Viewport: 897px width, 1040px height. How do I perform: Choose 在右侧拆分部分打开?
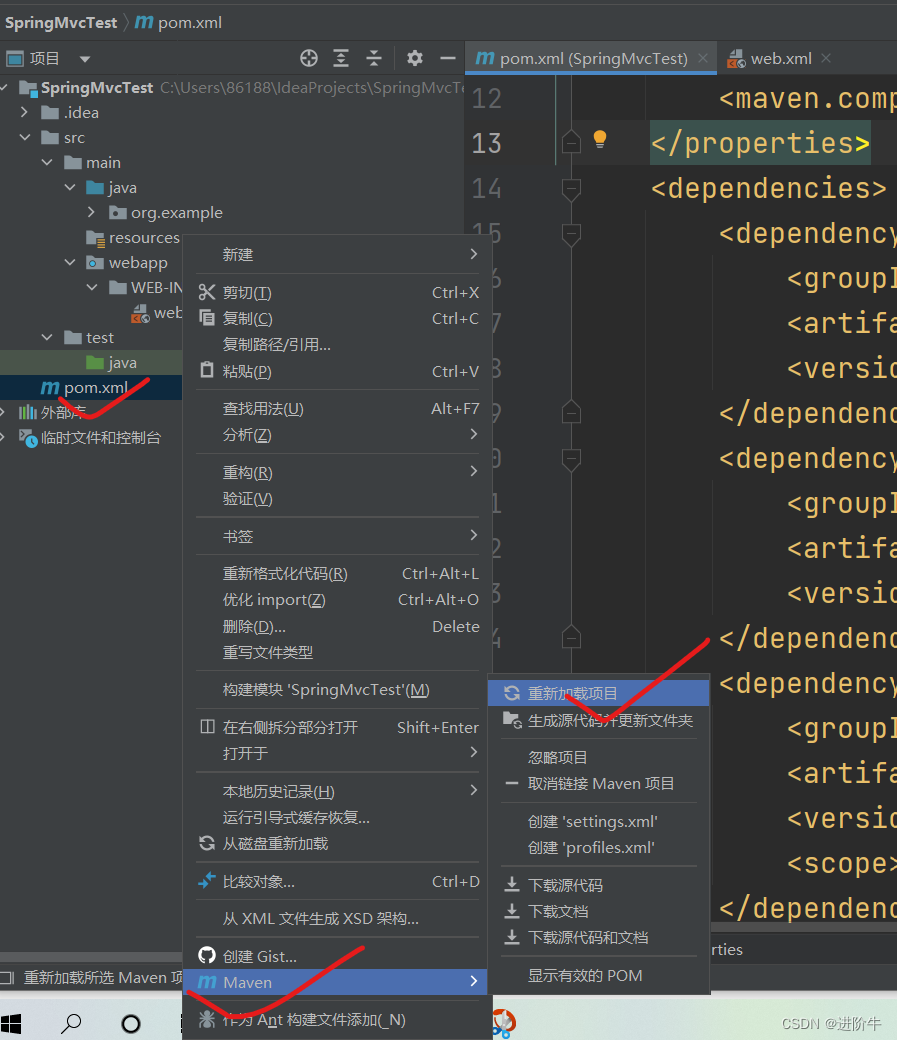coord(338,728)
